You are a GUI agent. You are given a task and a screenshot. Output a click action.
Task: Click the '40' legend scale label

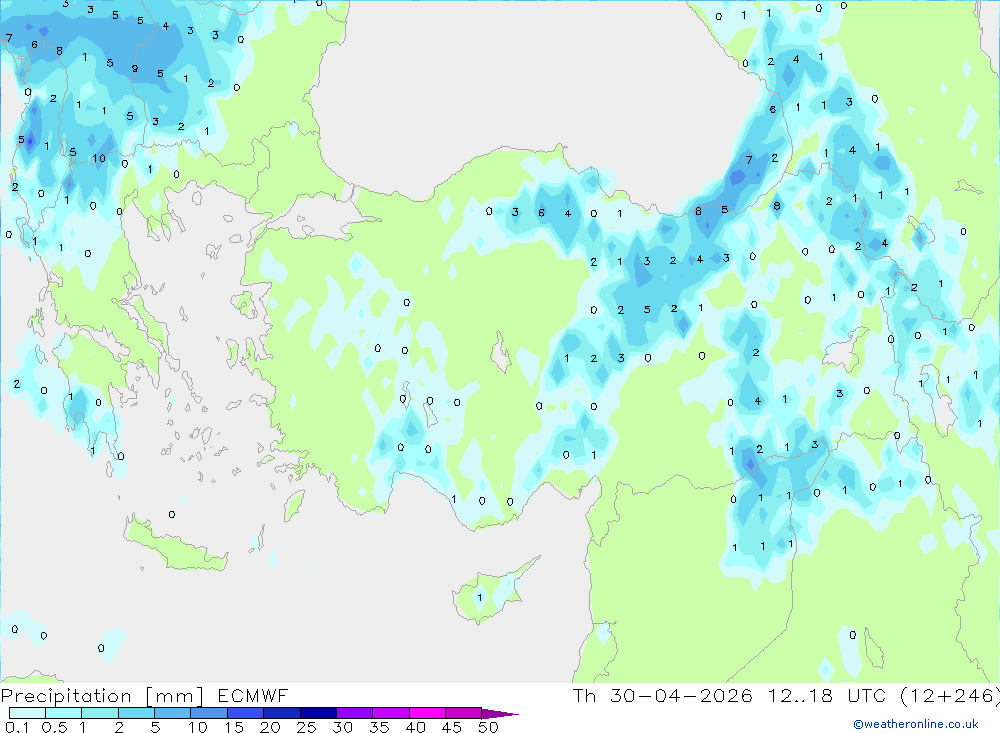tap(416, 727)
